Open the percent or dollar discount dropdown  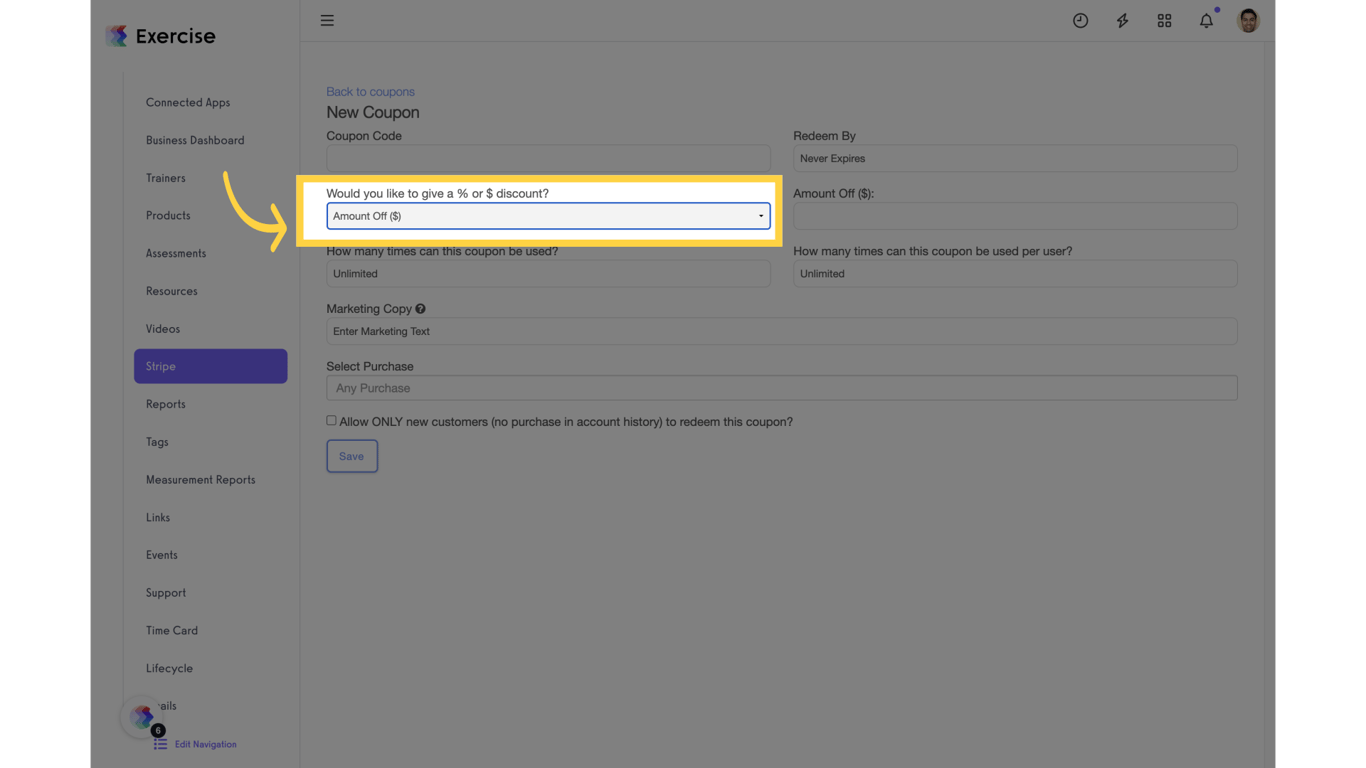click(548, 215)
